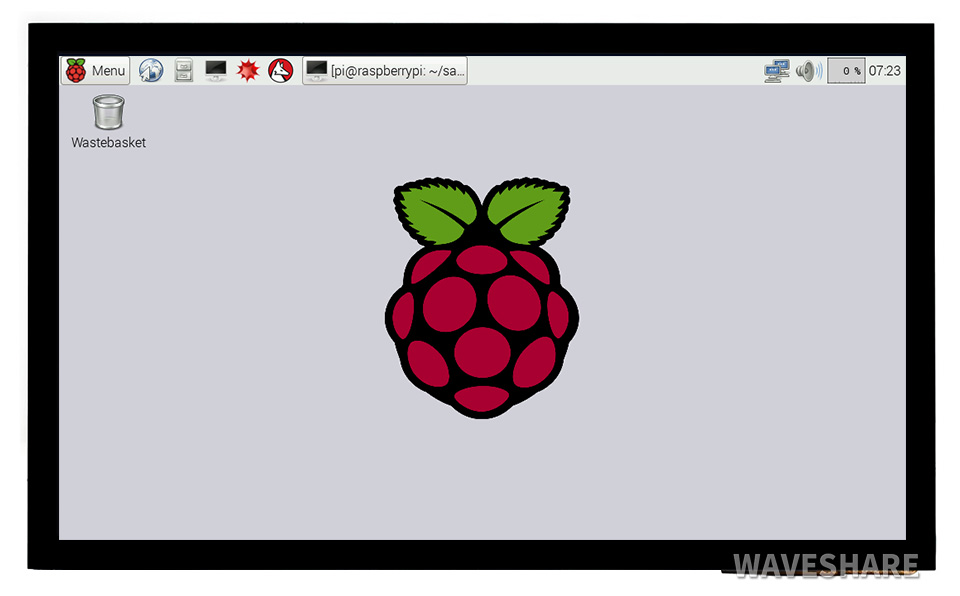Click the network connections tray icon
This screenshot has width=960, height=596.
click(x=776, y=71)
